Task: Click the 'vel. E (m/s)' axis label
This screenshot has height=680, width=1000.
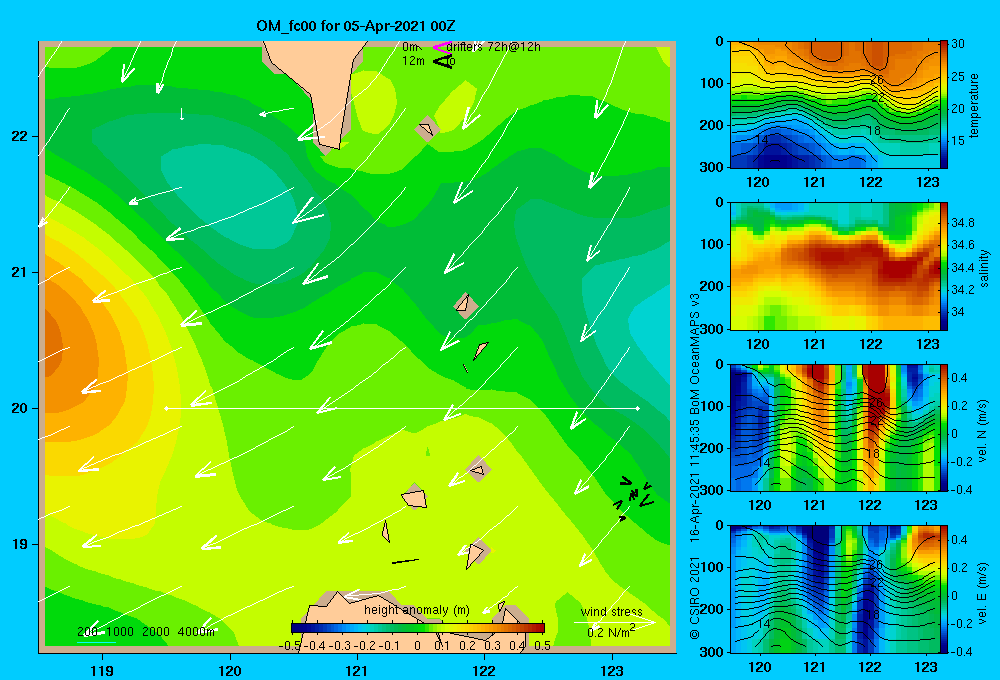Action: point(983,591)
